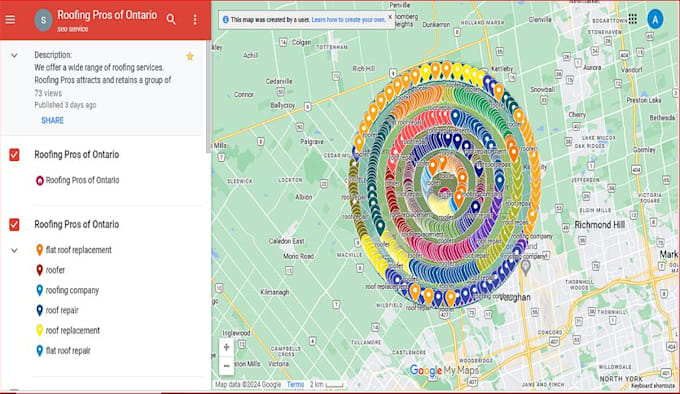The height and width of the screenshot is (394, 680).
Task: Click the map title 'Roofing Pros of Ontario' in header
Action: [x=107, y=15]
